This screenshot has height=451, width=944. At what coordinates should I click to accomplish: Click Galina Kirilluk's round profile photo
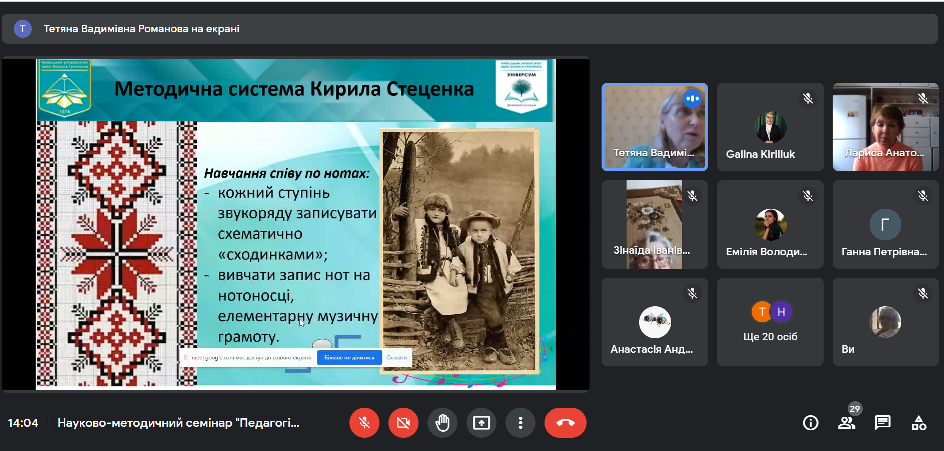770,127
